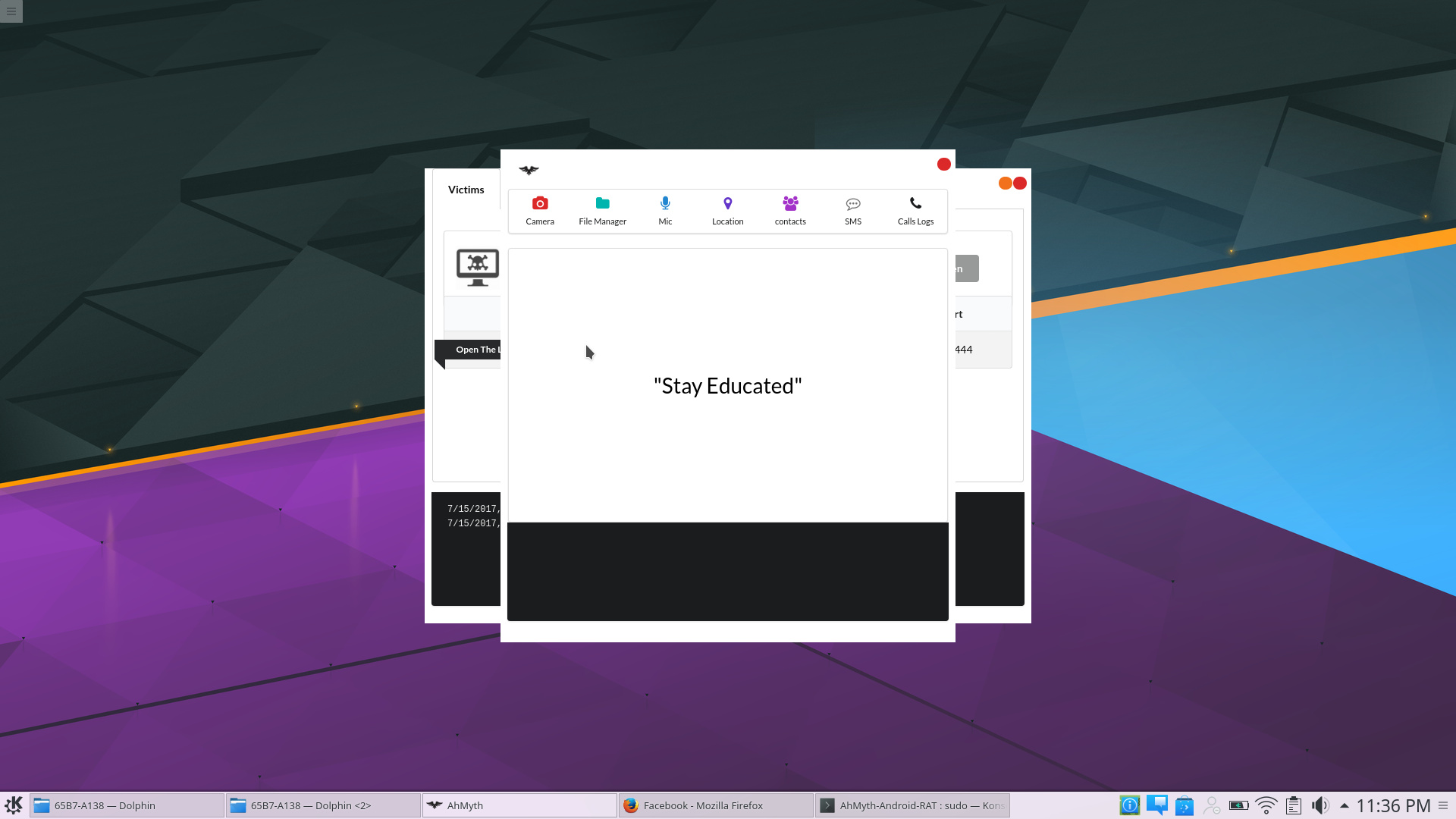1456x819 pixels.
Task: Close the victim lab window
Action: click(x=943, y=165)
